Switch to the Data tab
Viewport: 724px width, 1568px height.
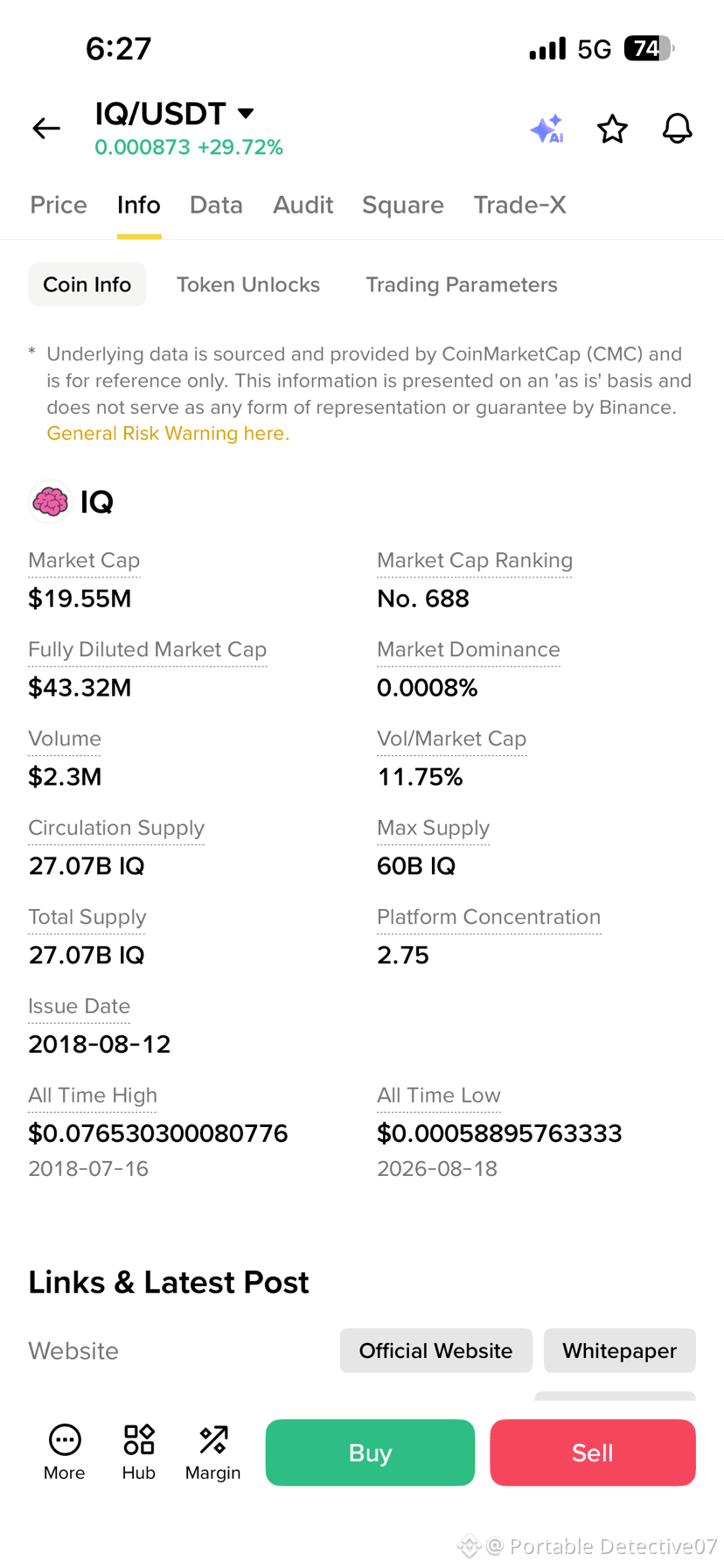pos(216,205)
